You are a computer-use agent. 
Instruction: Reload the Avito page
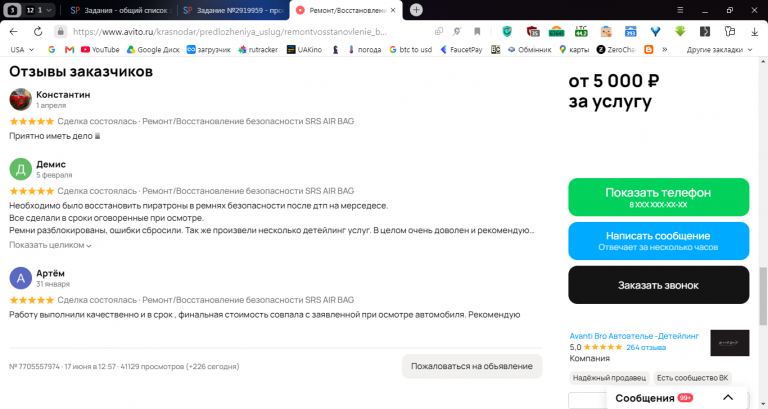pos(38,31)
